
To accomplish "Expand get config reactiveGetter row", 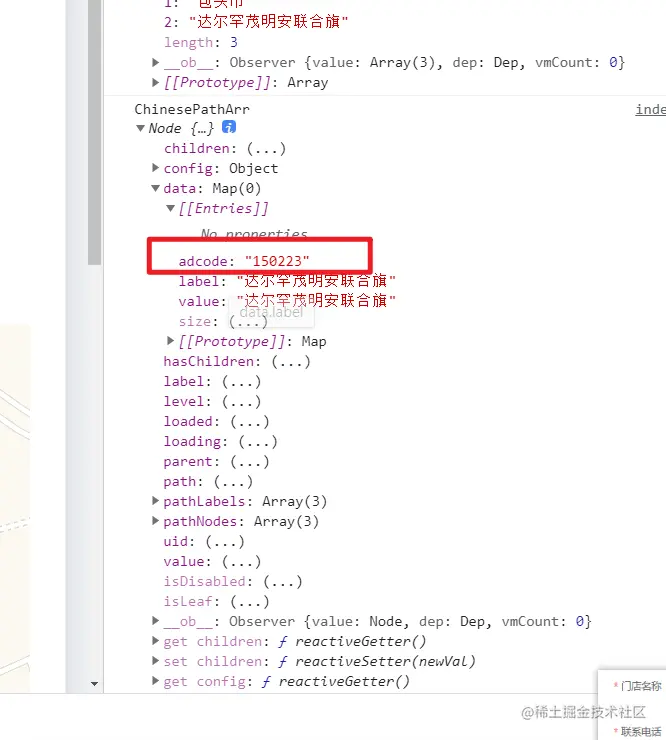I will pos(155,681).
